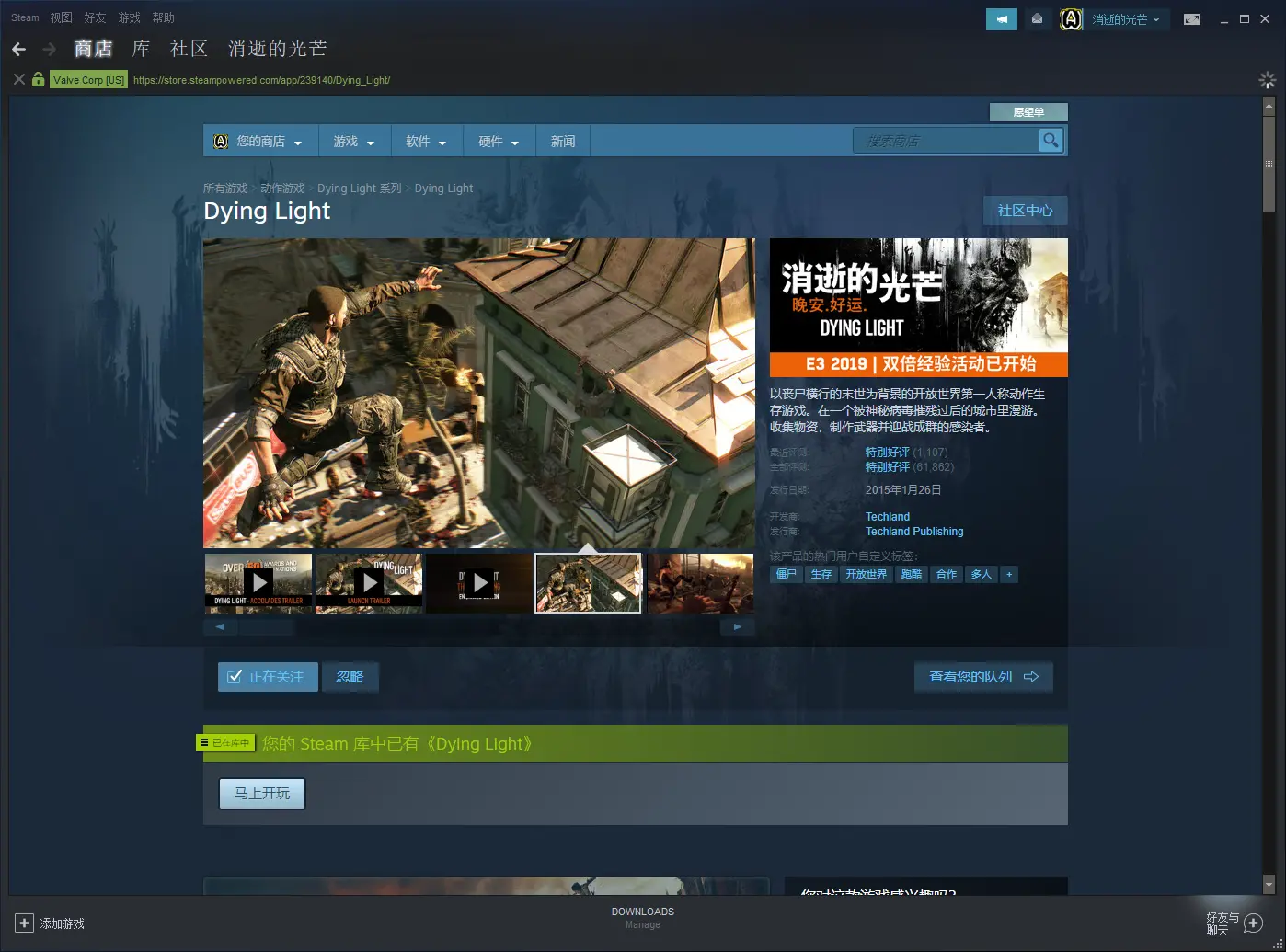Expand the 您的商店 dropdown menu

(261, 142)
